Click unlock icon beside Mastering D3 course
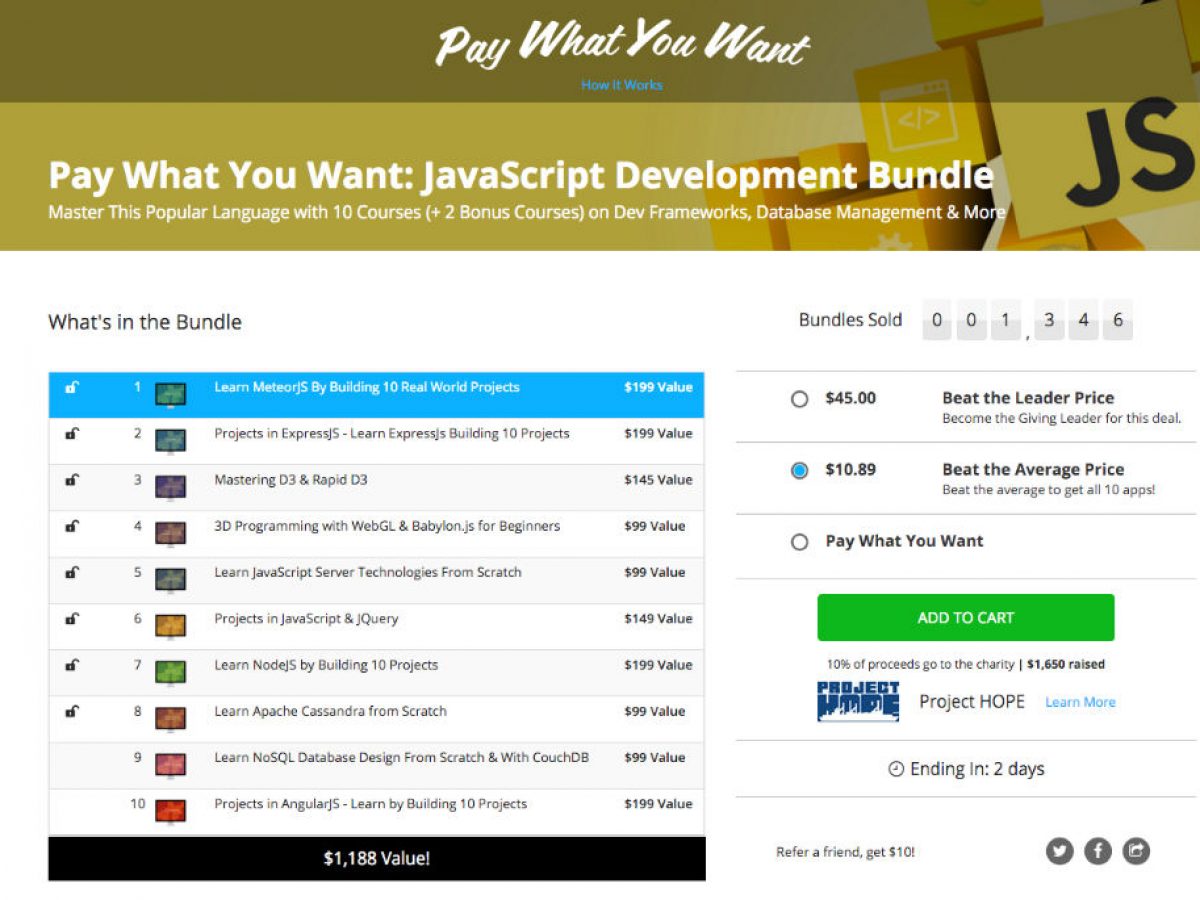Screen dimensions: 1200x900 pyautogui.click(x=72, y=480)
